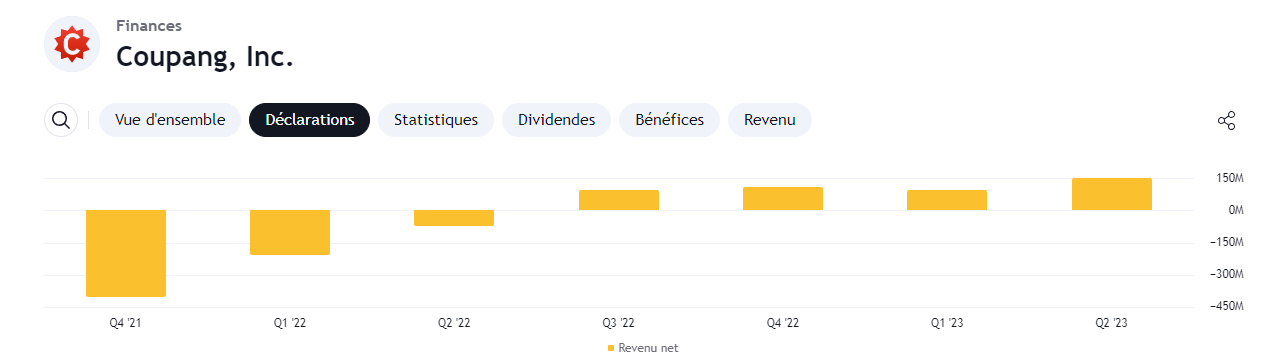Click the Q2 '22 small negative bar
1288x361 pixels.
[x=454, y=218]
